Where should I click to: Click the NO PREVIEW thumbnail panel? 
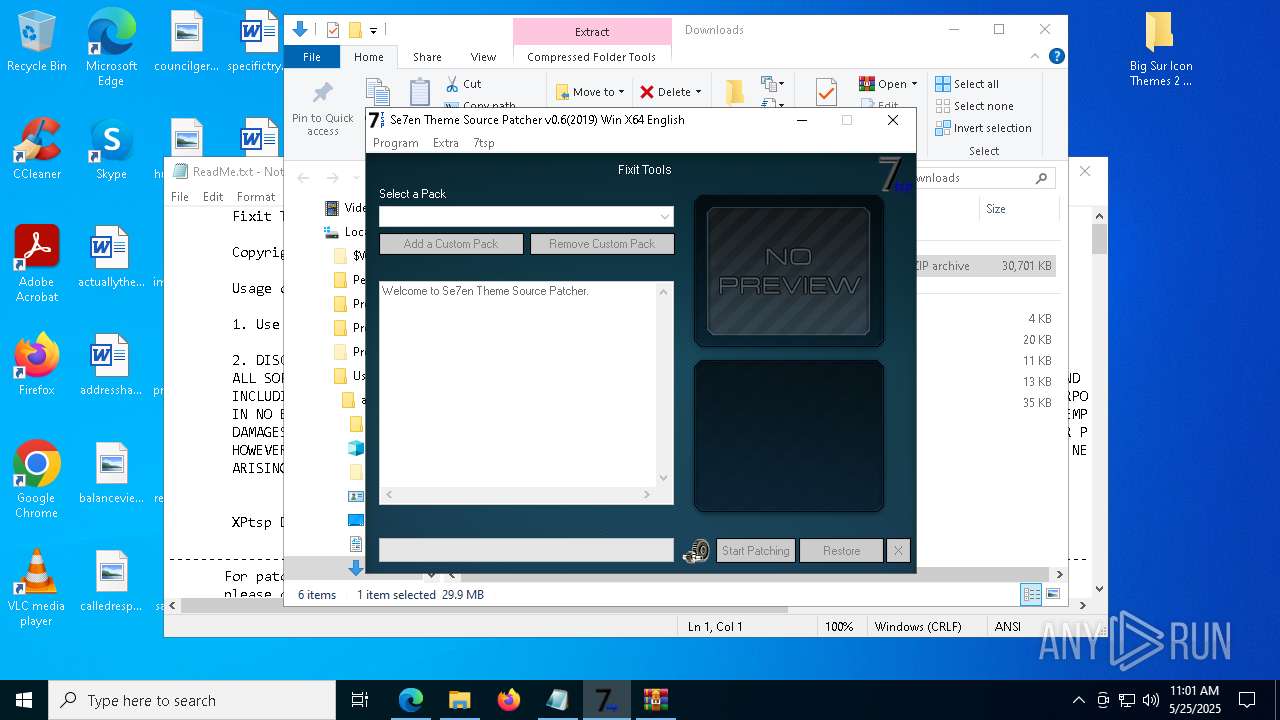(788, 271)
